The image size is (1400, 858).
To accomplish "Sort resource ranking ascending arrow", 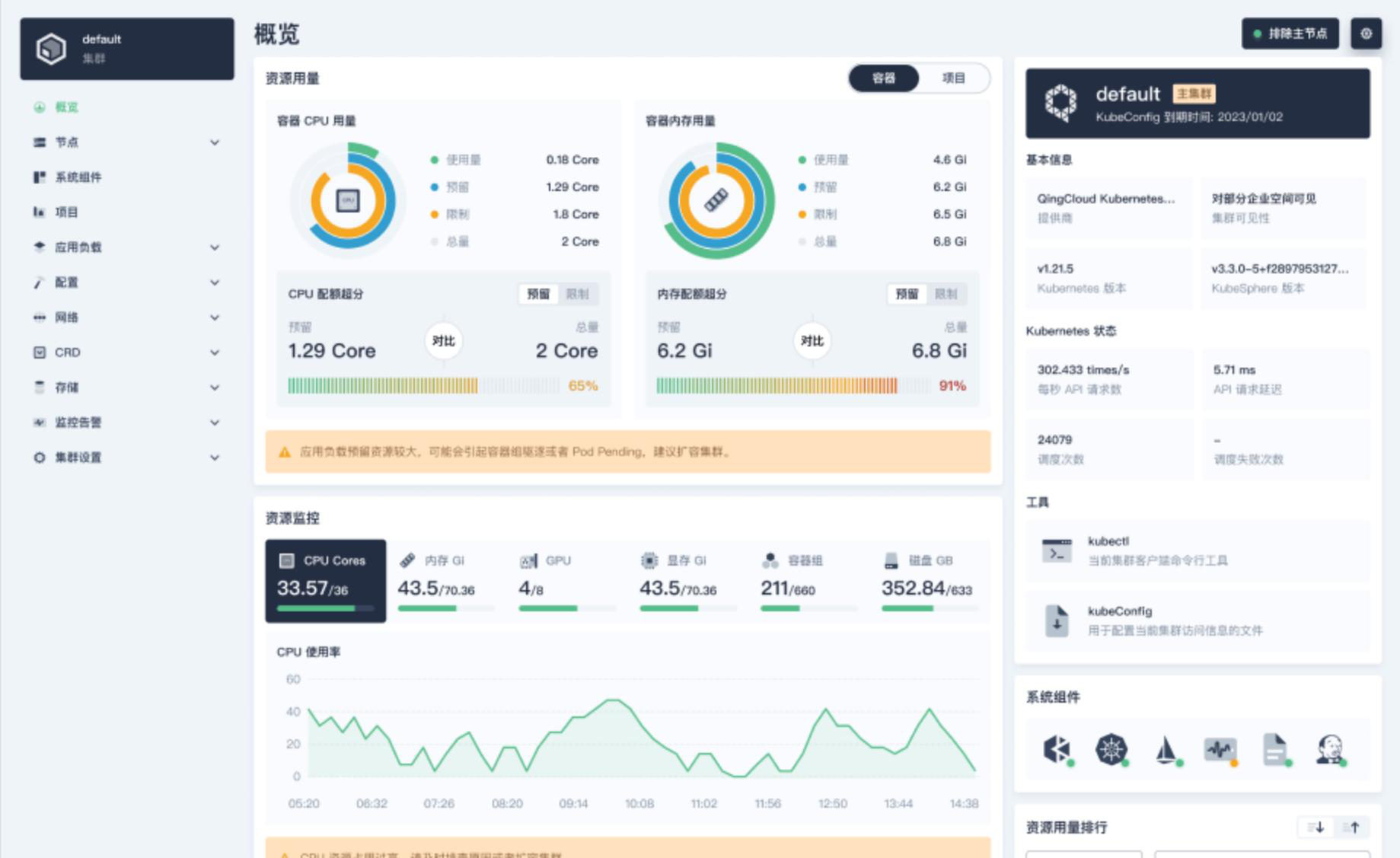I will (1351, 828).
